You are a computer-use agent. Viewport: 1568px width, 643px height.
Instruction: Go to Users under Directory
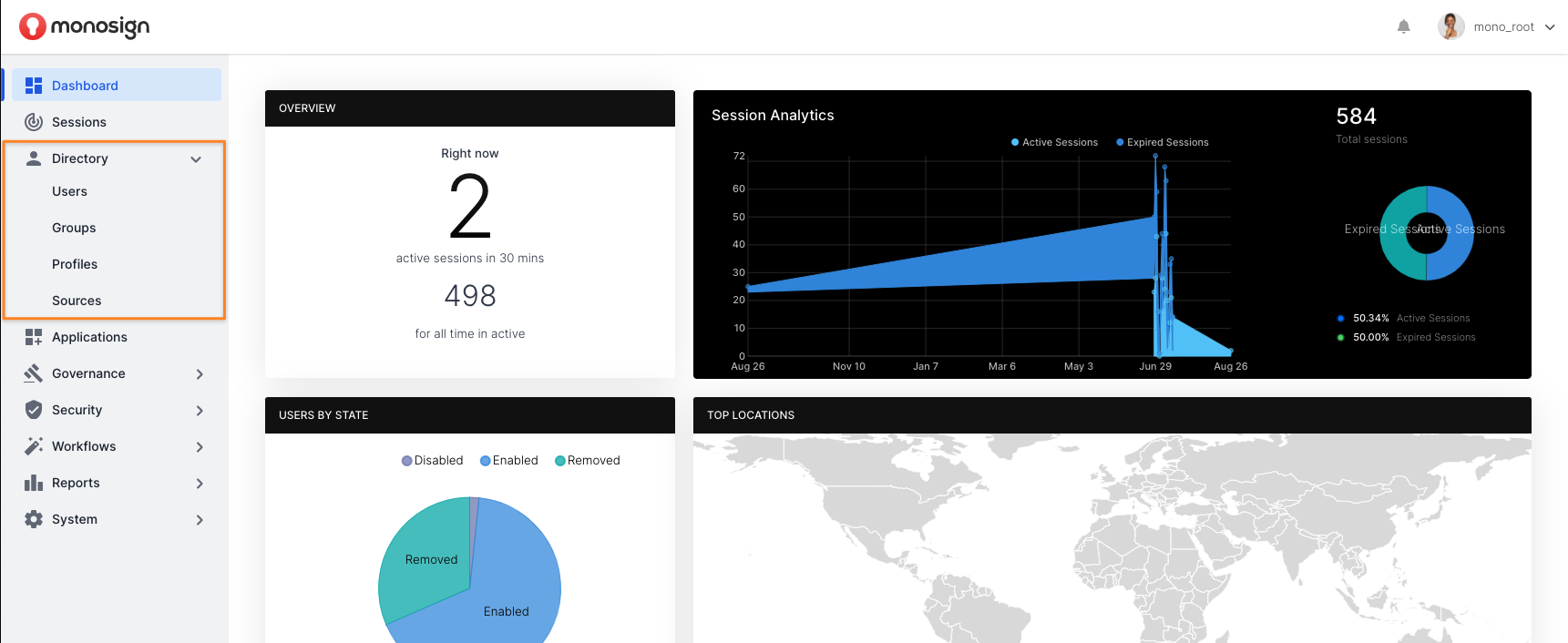pyautogui.click(x=69, y=191)
